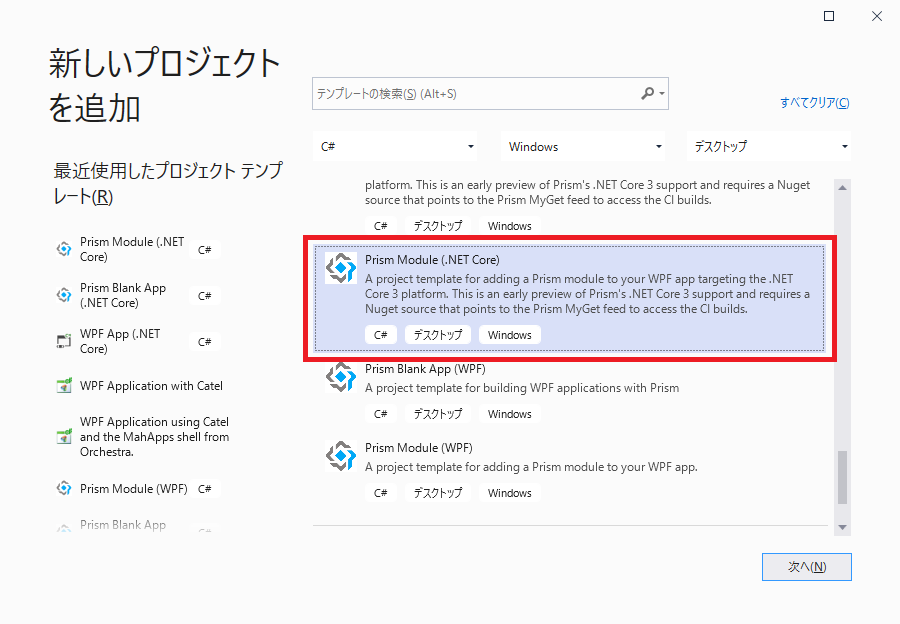Click the template list scrollbar thumb
This screenshot has height=624, width=900.
click(842, 478)
